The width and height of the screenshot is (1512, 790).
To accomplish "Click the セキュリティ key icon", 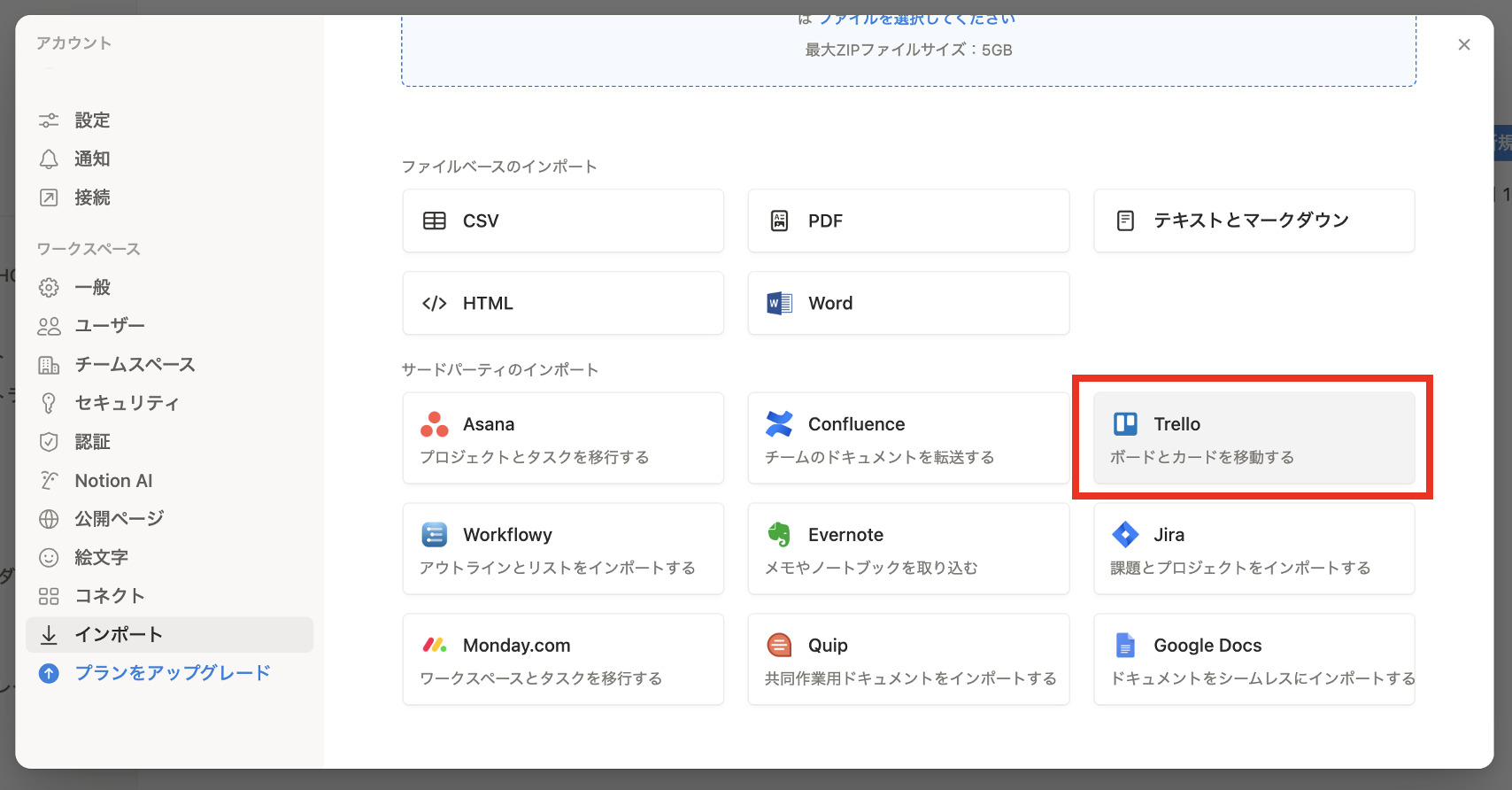I will click(x=49, y=403).
